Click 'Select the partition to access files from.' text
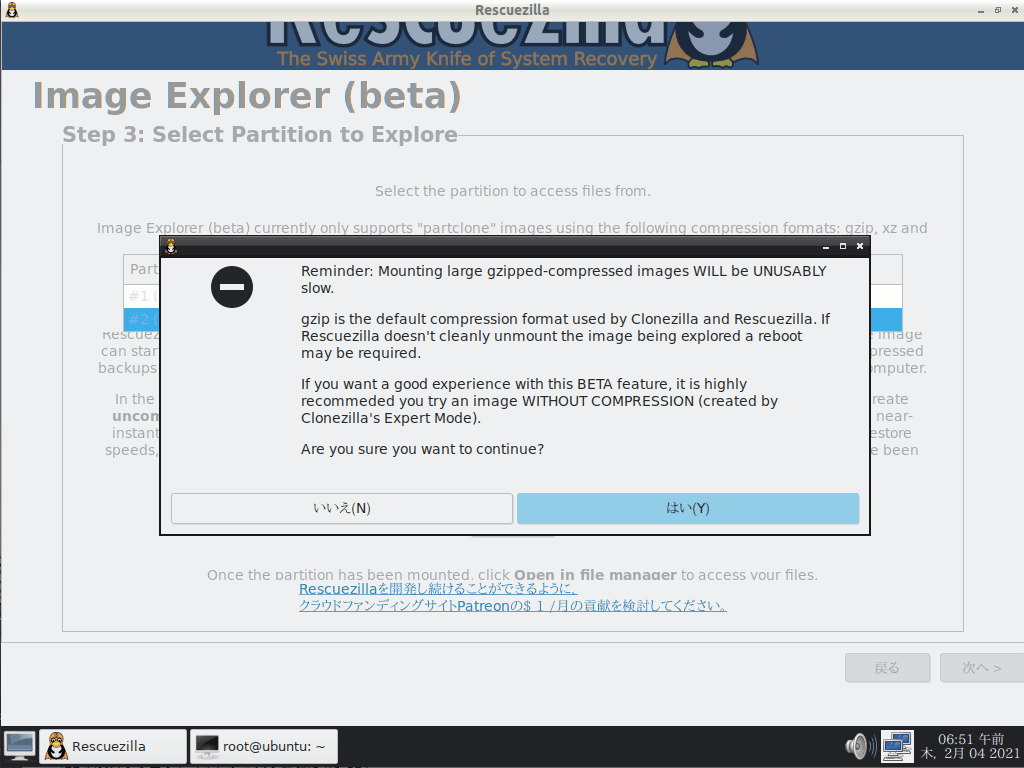 [513, 191]
